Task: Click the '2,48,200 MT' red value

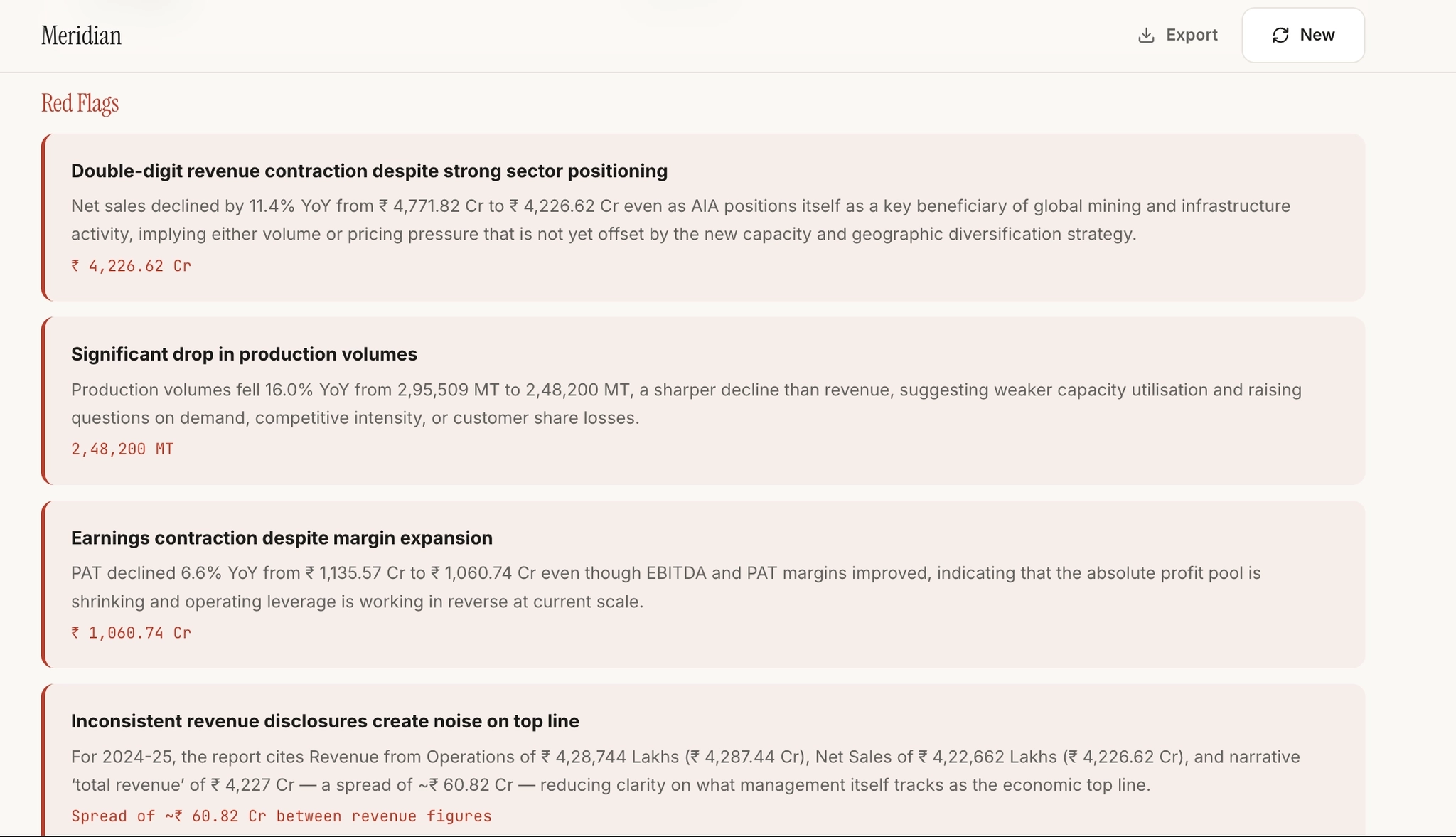Action: tap(122, 449)
